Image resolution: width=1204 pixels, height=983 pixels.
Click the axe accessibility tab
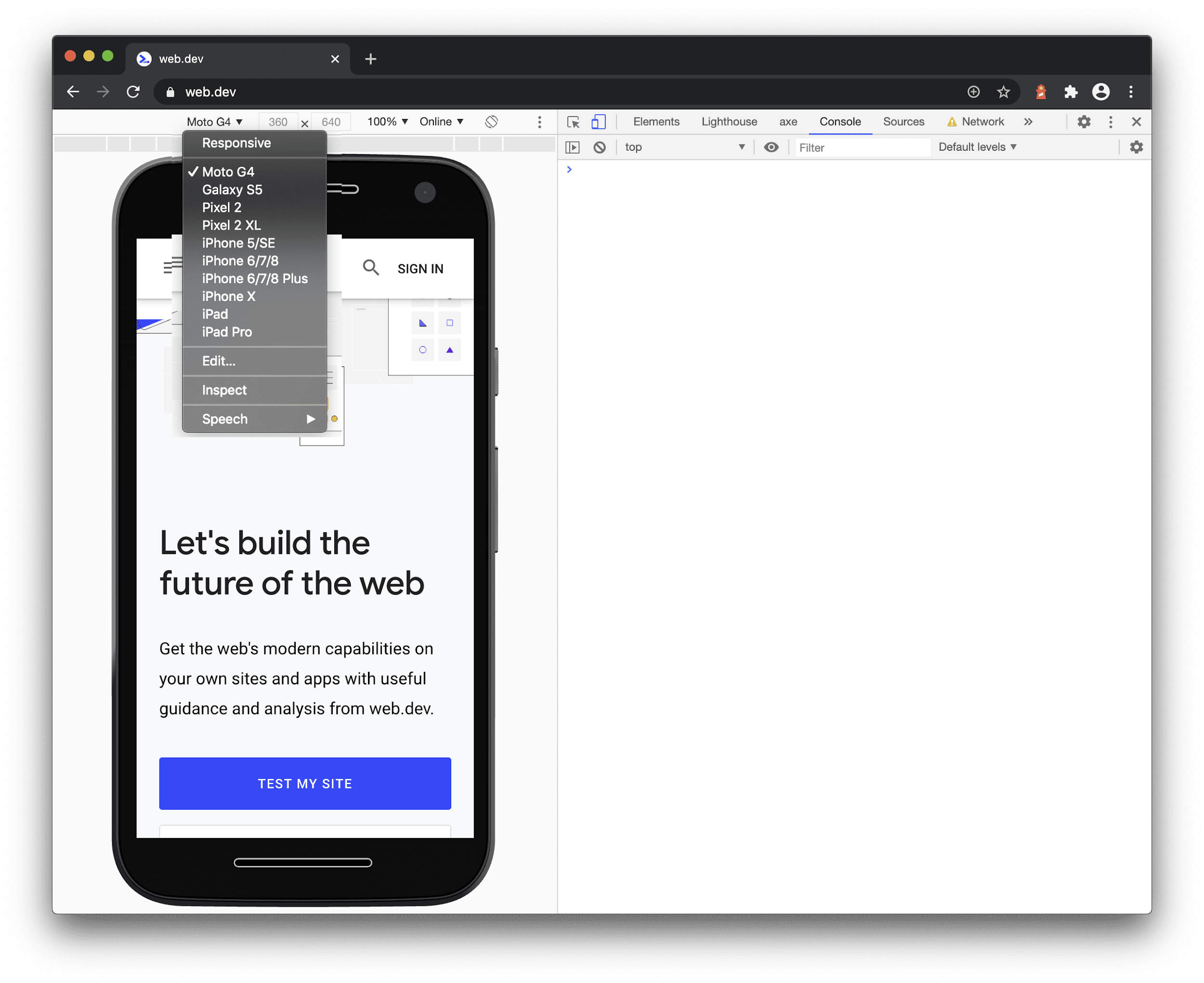coord(788,120)
